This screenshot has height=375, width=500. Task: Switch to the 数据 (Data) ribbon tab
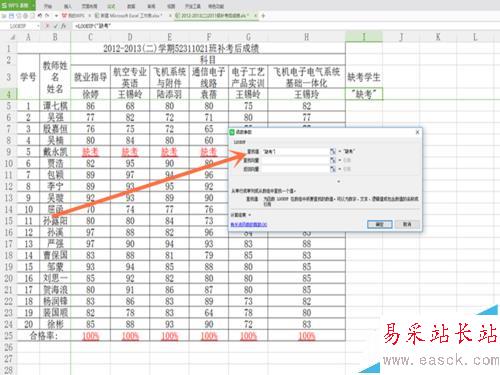click(x=131, y=6)
